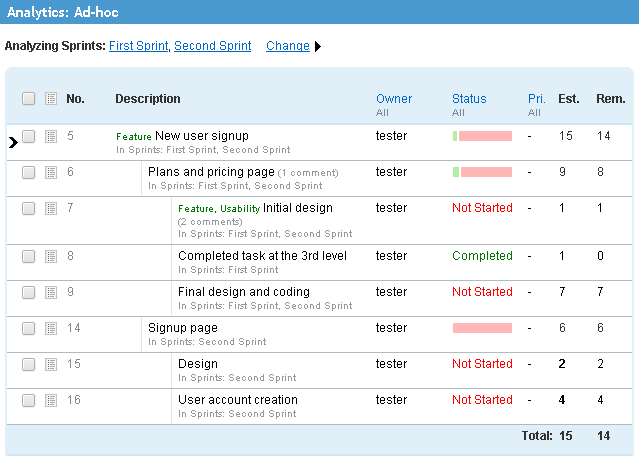The width and height of the screenshot is (639, 465).
Task: Toggle the select-all checkbox in header
Action: click(29, 98)
